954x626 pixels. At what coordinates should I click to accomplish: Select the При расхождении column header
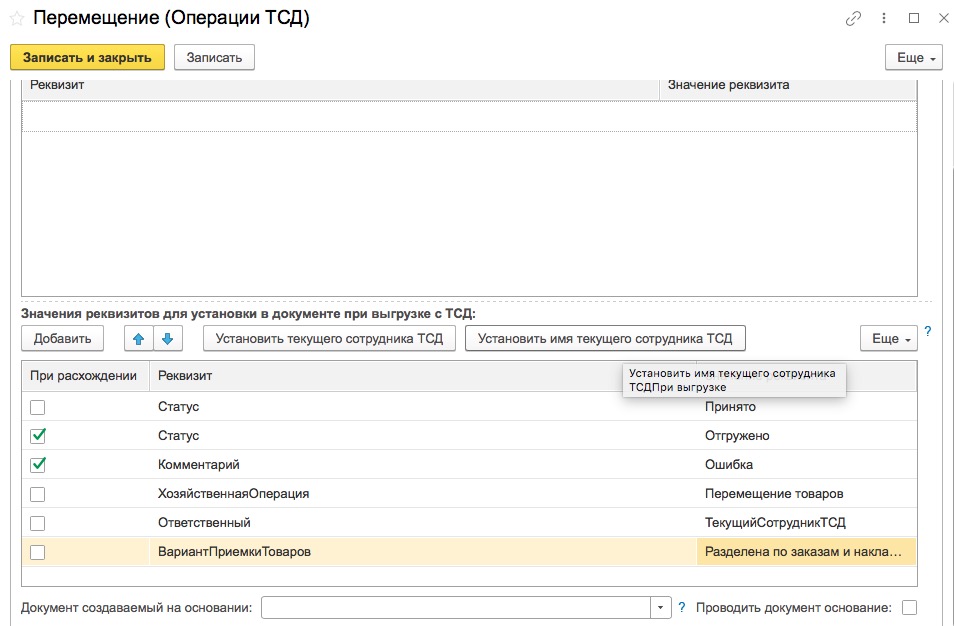tap(85, 376)
